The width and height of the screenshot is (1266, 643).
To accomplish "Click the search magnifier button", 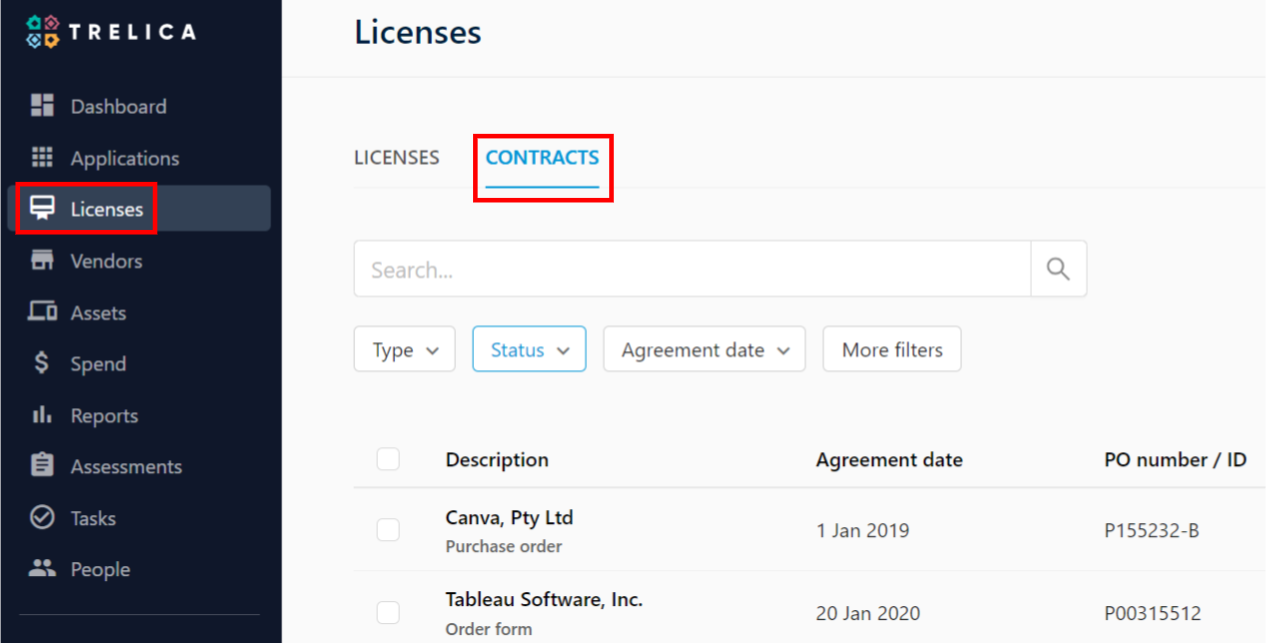I will click(1058, 269).
